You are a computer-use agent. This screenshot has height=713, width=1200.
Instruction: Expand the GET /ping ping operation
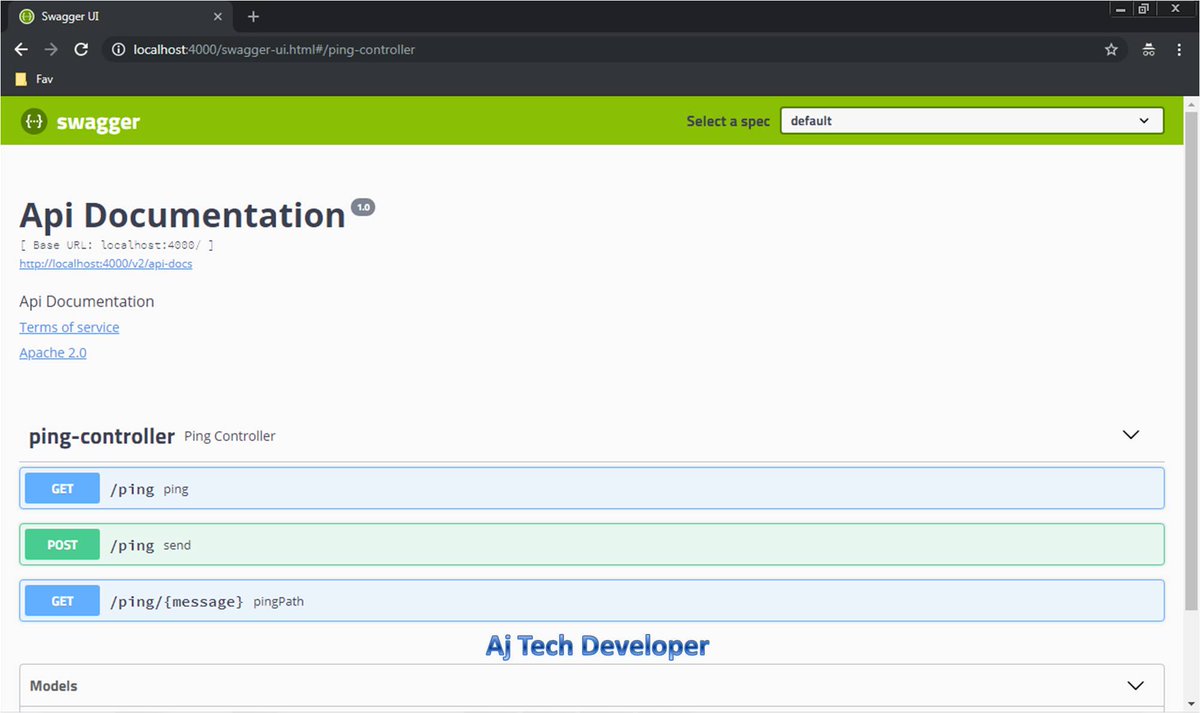592,489
